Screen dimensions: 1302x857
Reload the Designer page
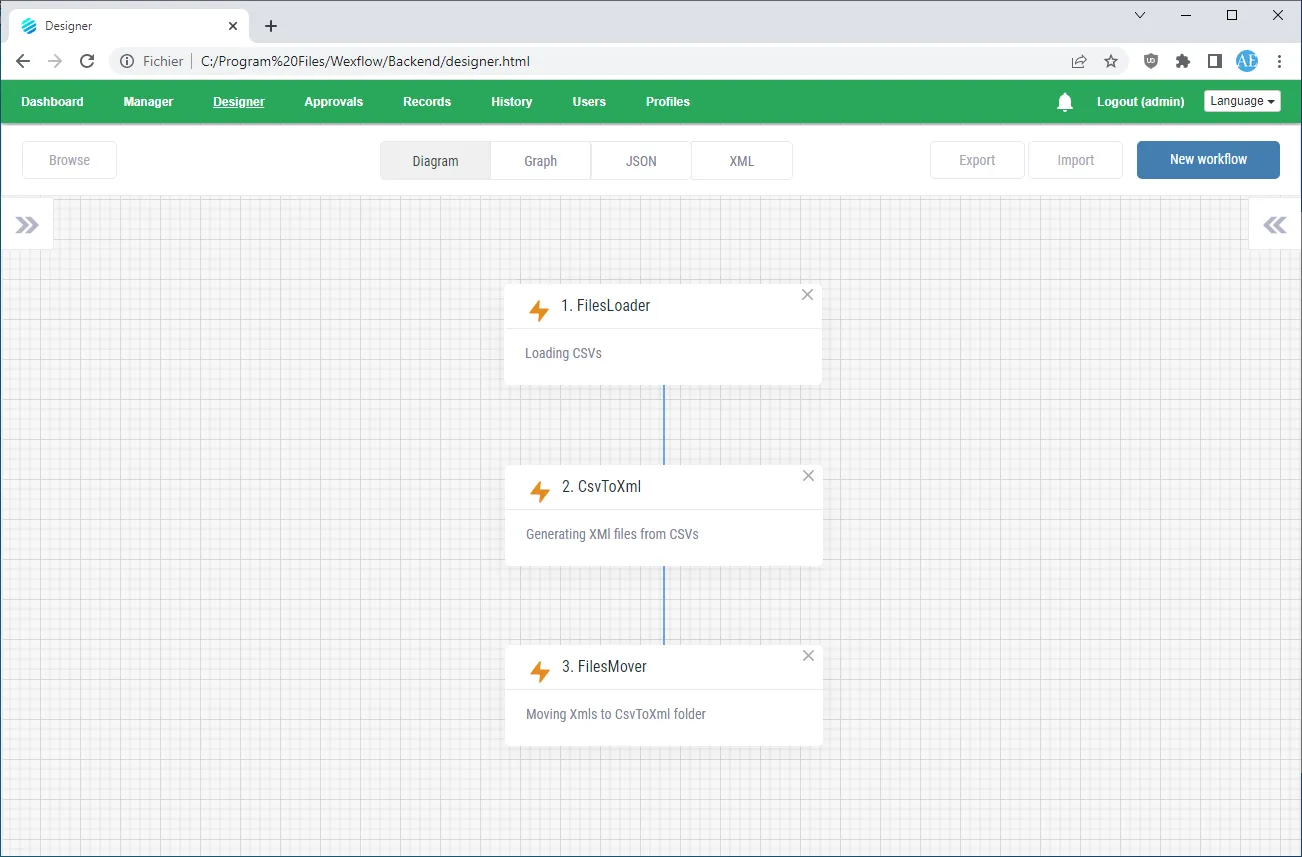(87, 61)
